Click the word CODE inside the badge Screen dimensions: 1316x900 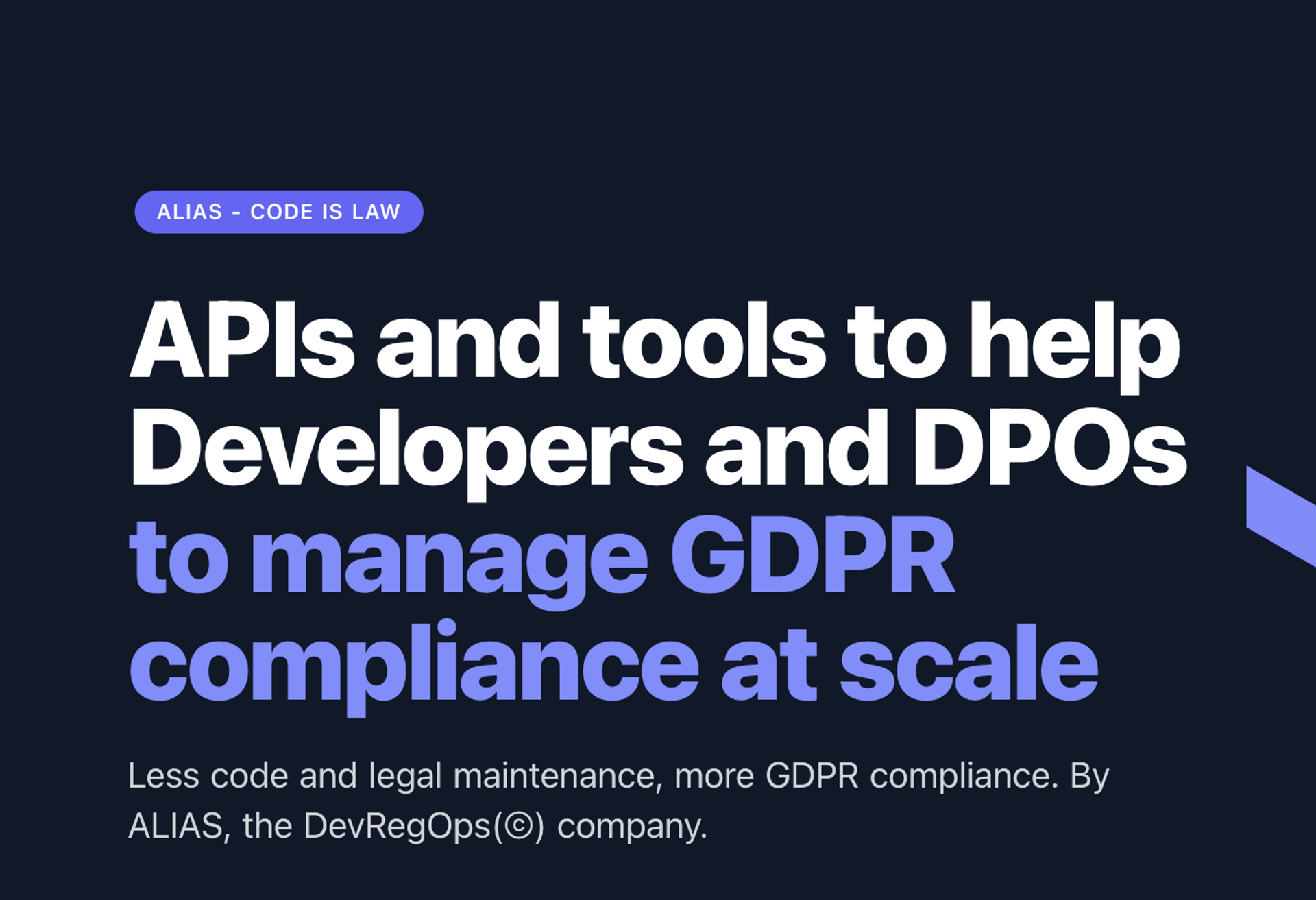click(282, 212)
